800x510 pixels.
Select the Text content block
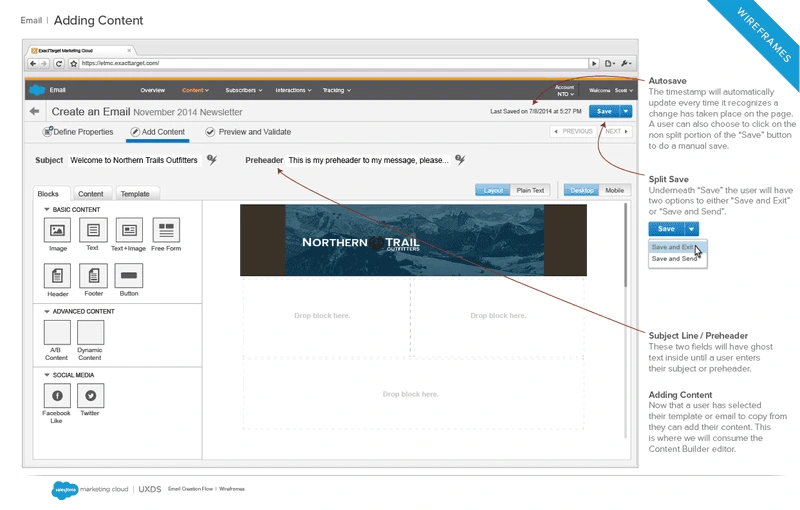coord(93,230)
